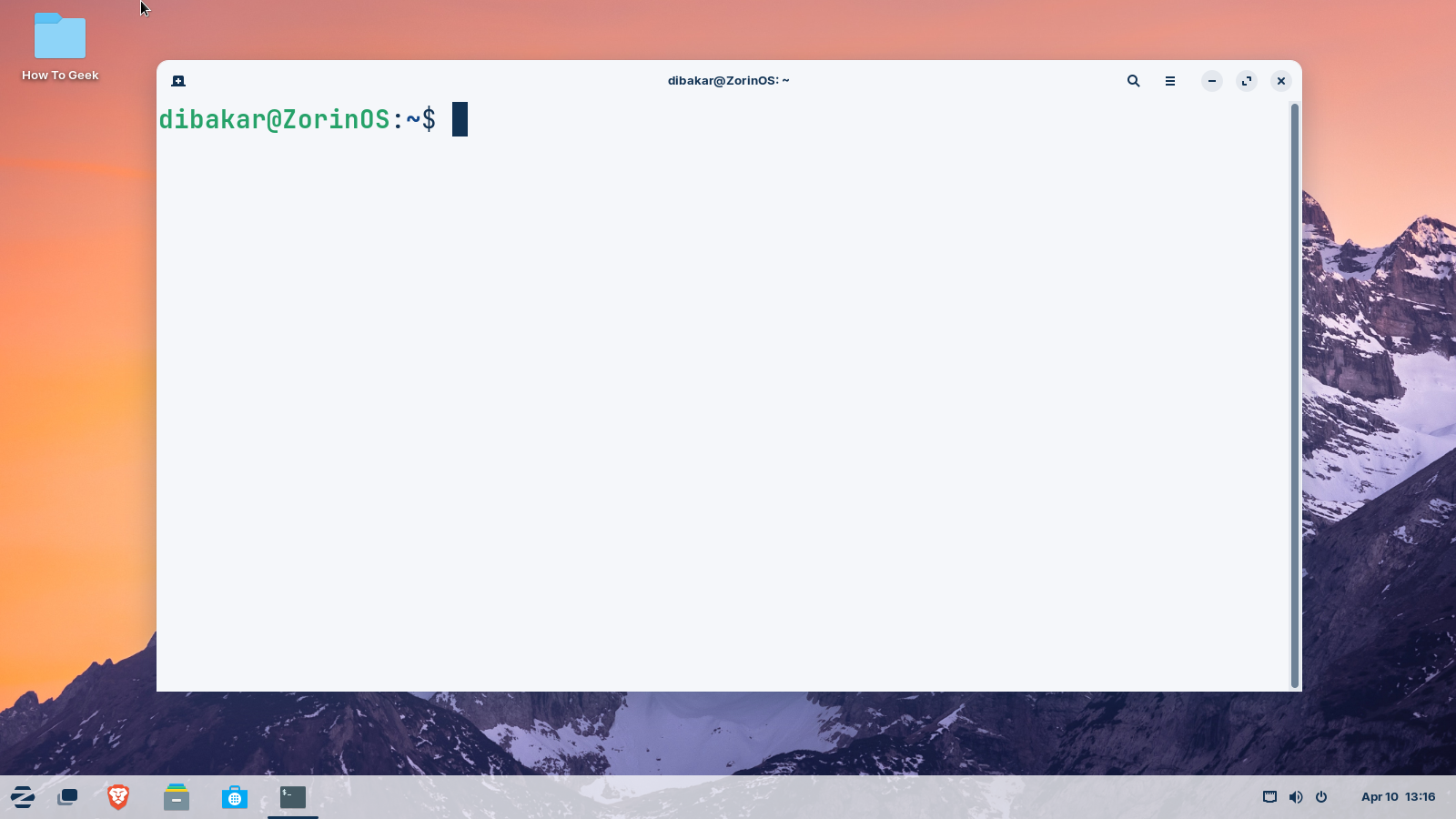Select the How To Geek desktop folder
Image resolution: width=1456 pixels, height=819 pixels.
pyautogui.click(x=60, y=47)
